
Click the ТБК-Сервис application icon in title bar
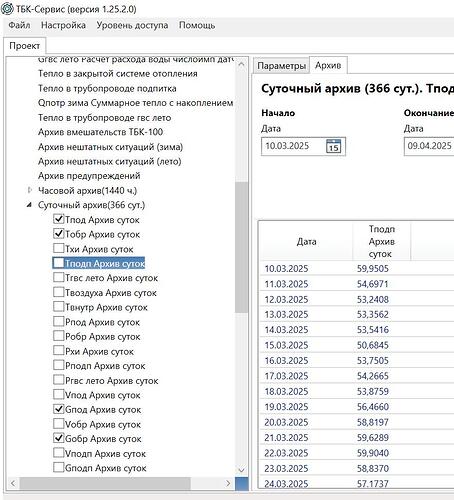[7, 8]
